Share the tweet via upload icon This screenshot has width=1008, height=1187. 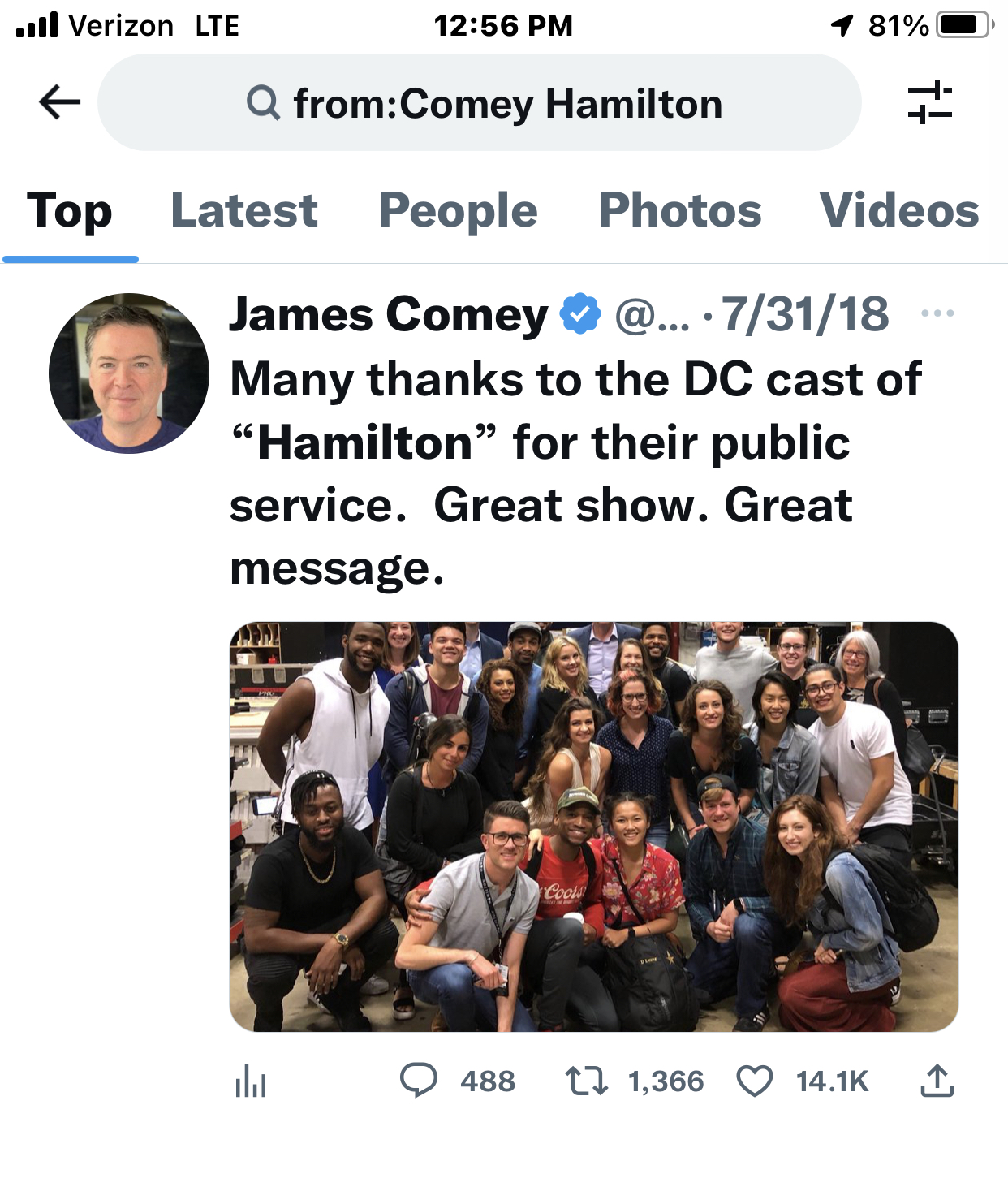click(937, 1081)
